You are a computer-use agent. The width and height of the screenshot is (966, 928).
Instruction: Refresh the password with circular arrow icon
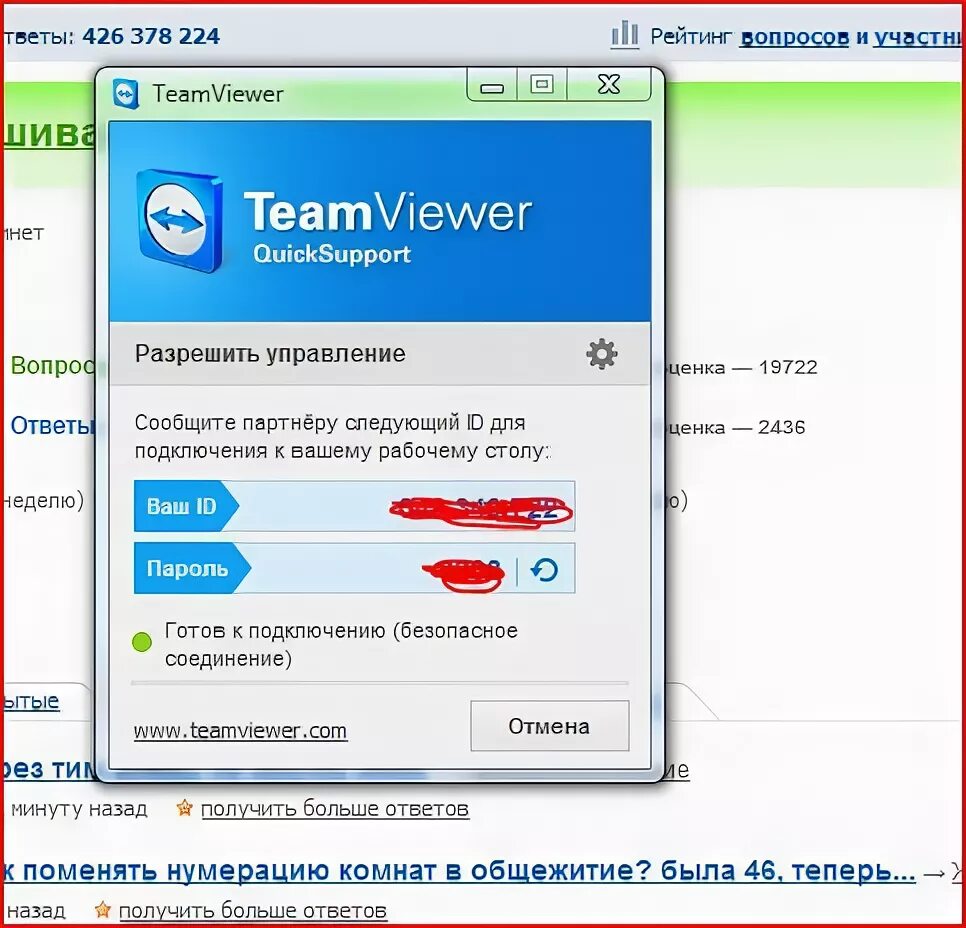[x=545, y=570]
